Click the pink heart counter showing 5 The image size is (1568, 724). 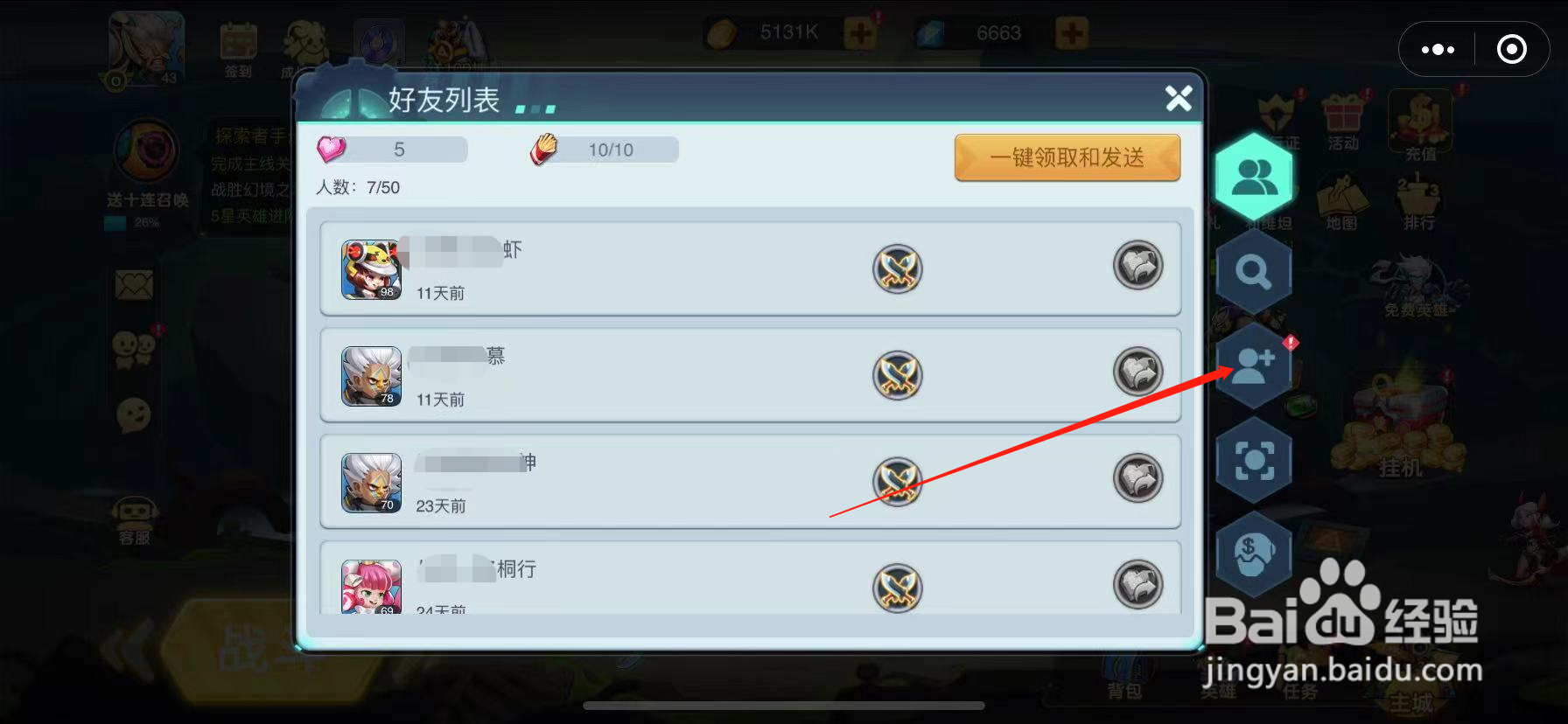pyautogui.click(x=391, y=150)
